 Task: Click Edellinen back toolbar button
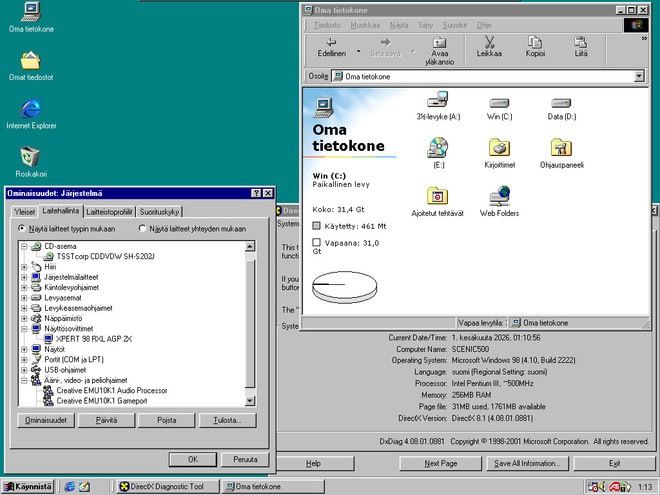(x=332, y=48)
